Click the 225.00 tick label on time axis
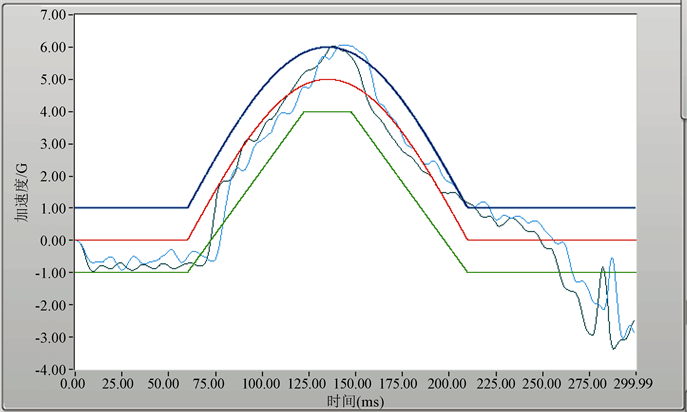This screenshot has width=687, height=412. coord(495,383)
